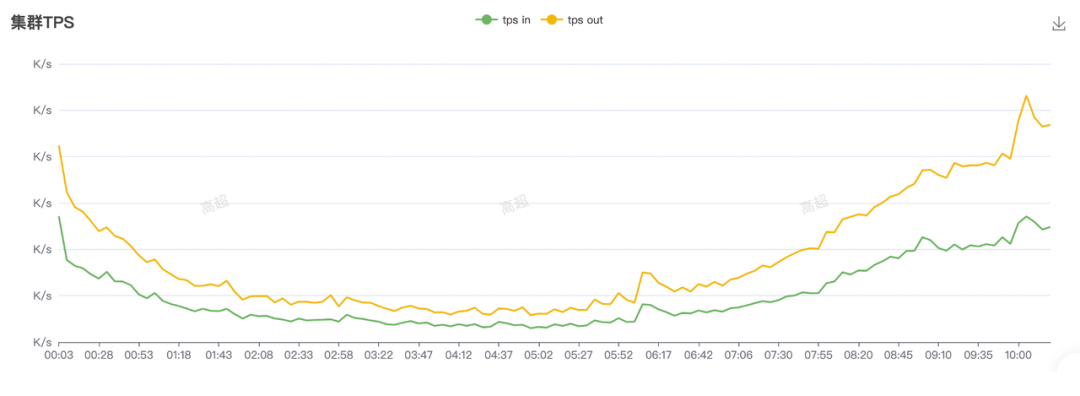Click the 01:43 time axis label
Image resolution: width=1080 pixels, height=396 pixels.
click(218, 355)
